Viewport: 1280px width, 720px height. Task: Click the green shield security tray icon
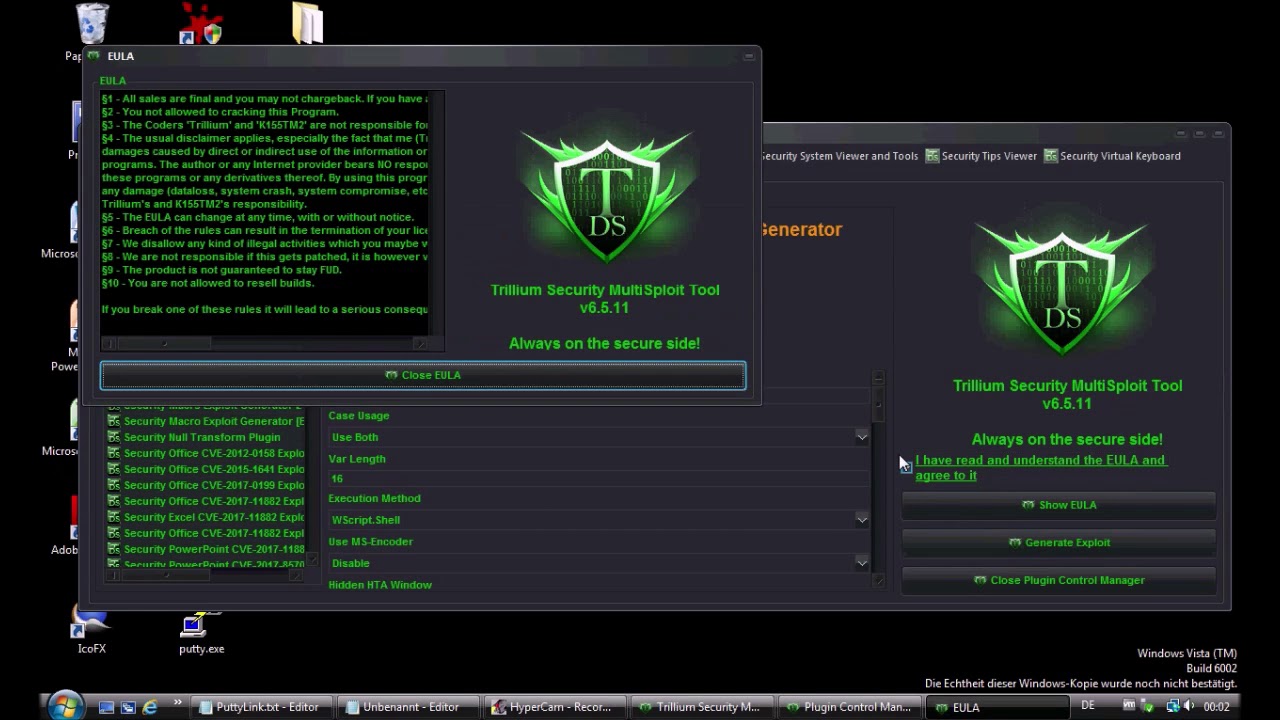pos(1148,706)
